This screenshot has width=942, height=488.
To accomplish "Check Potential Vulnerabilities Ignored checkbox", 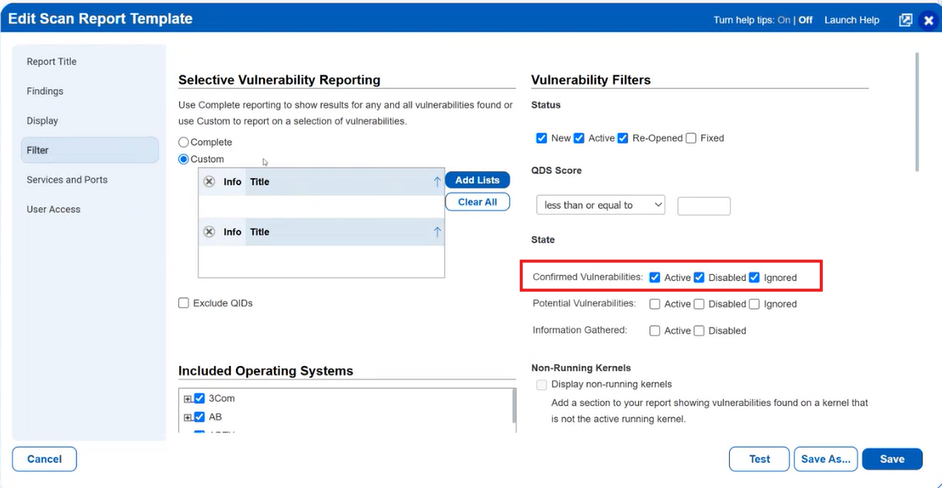I will (755, 304).
